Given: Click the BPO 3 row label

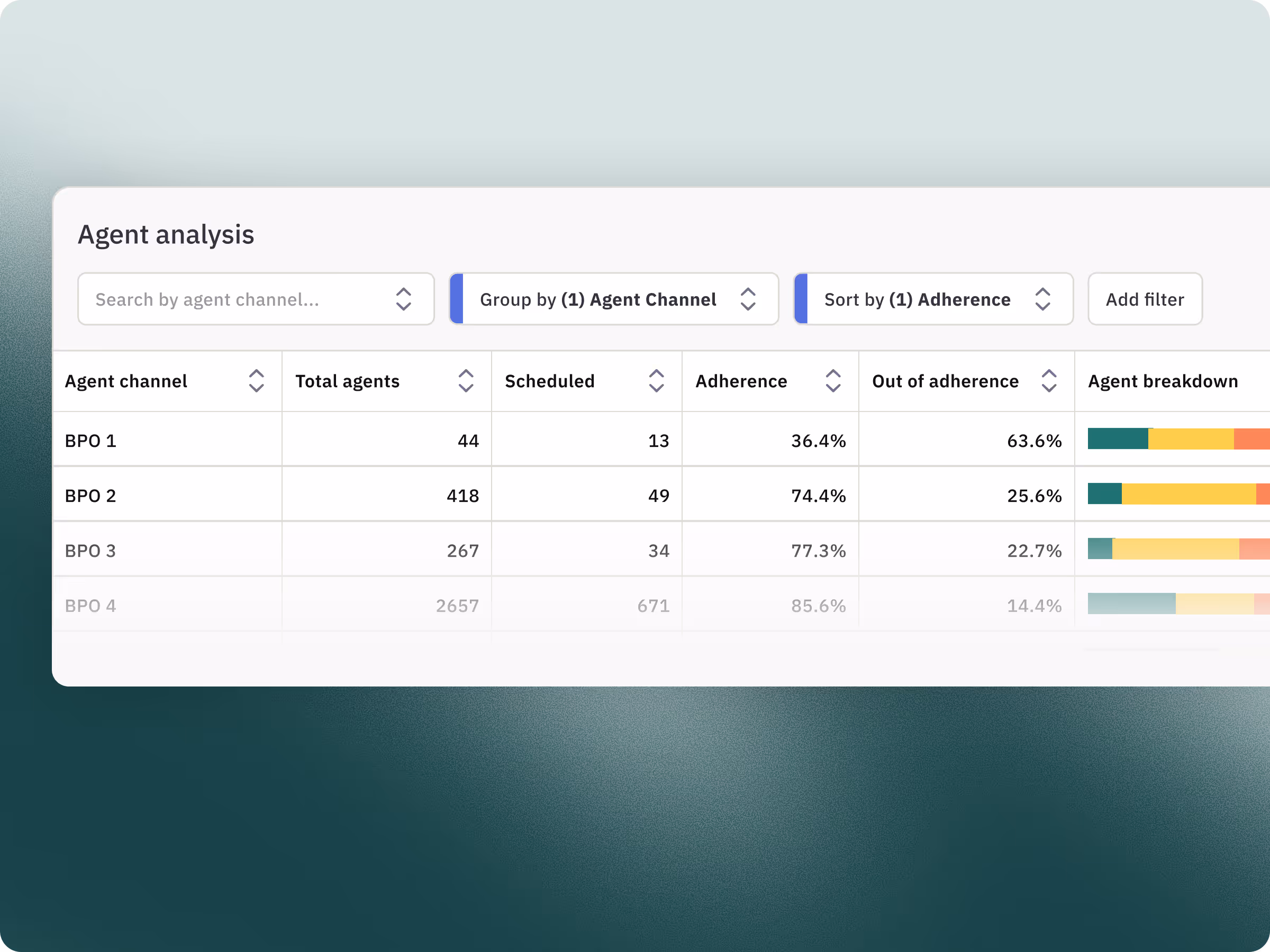Looking at the screenshot, I should (x=90, y=551).
